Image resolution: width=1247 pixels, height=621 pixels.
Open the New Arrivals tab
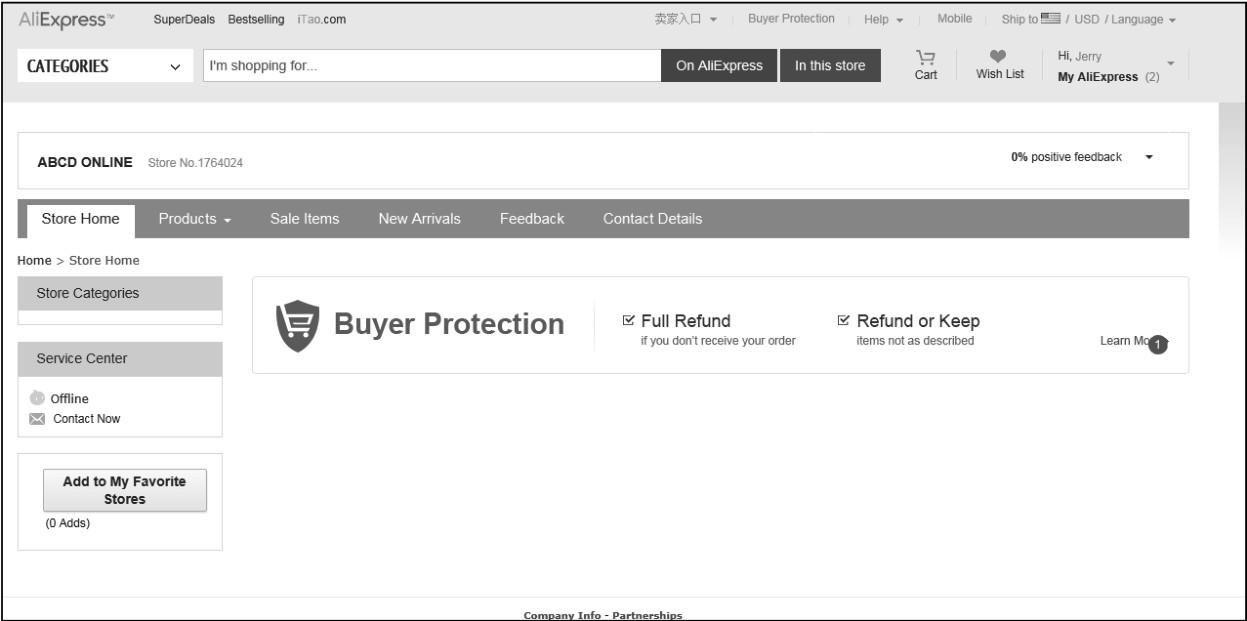coord(419,219)
